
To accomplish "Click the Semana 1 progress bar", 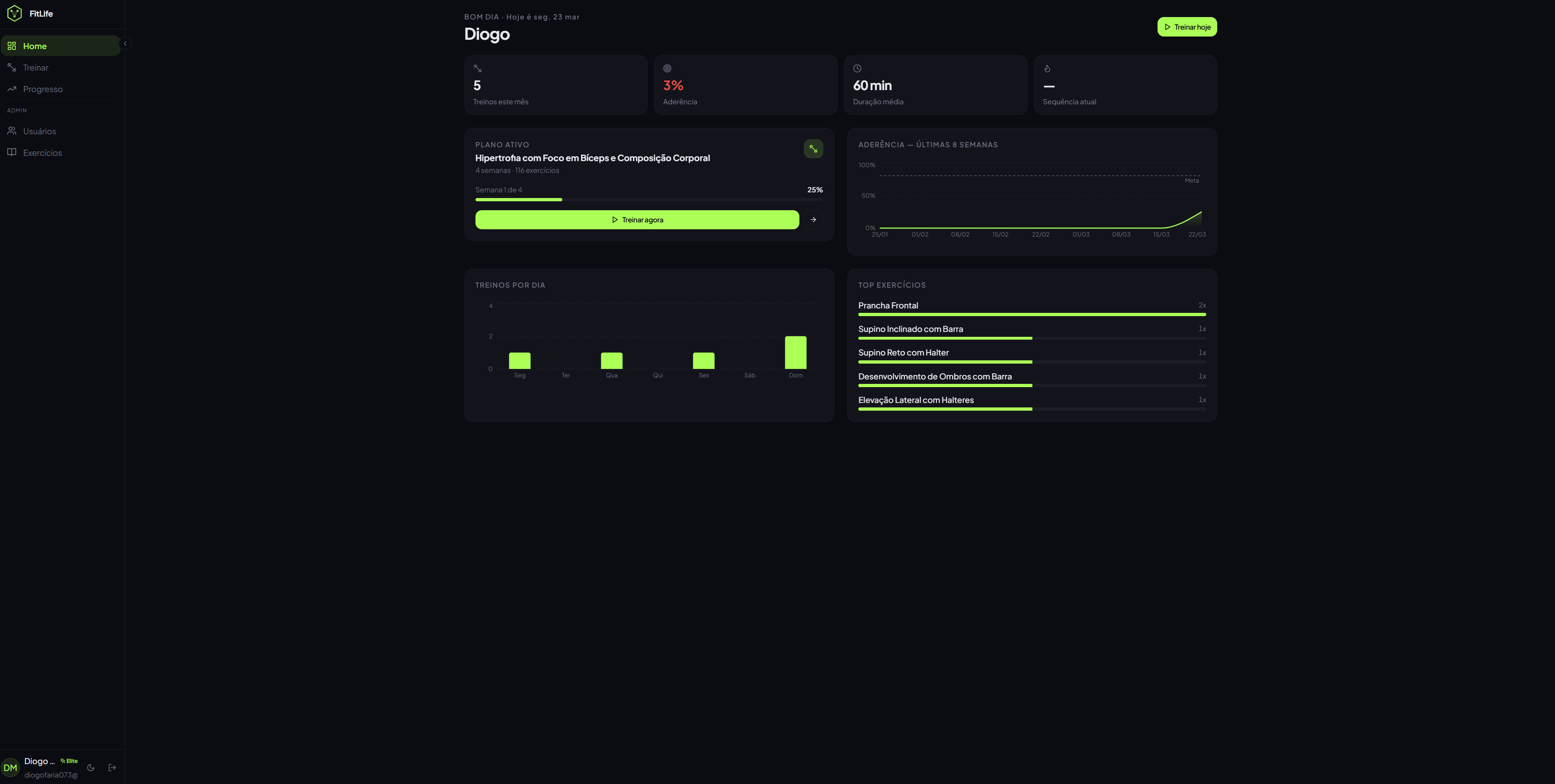I will point(649,199).
